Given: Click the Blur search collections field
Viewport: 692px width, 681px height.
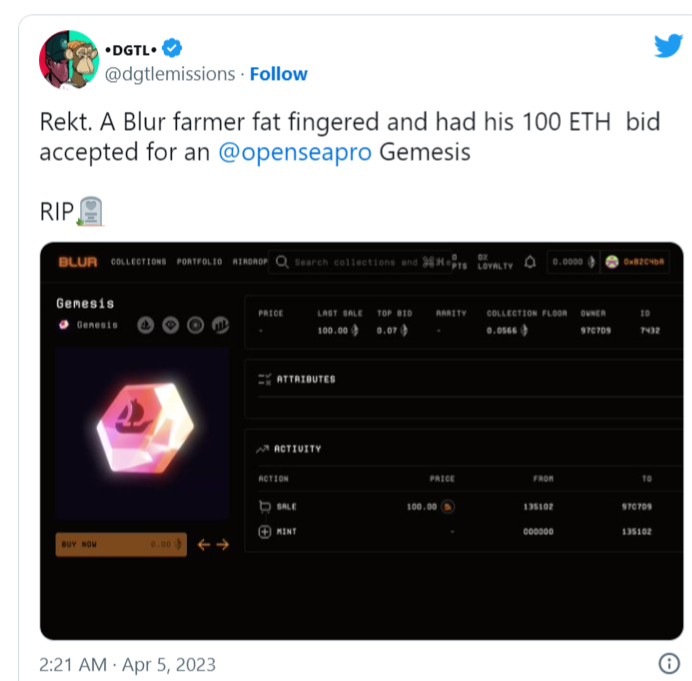Looking at the screenshot, I should click(x=361, y=262).
